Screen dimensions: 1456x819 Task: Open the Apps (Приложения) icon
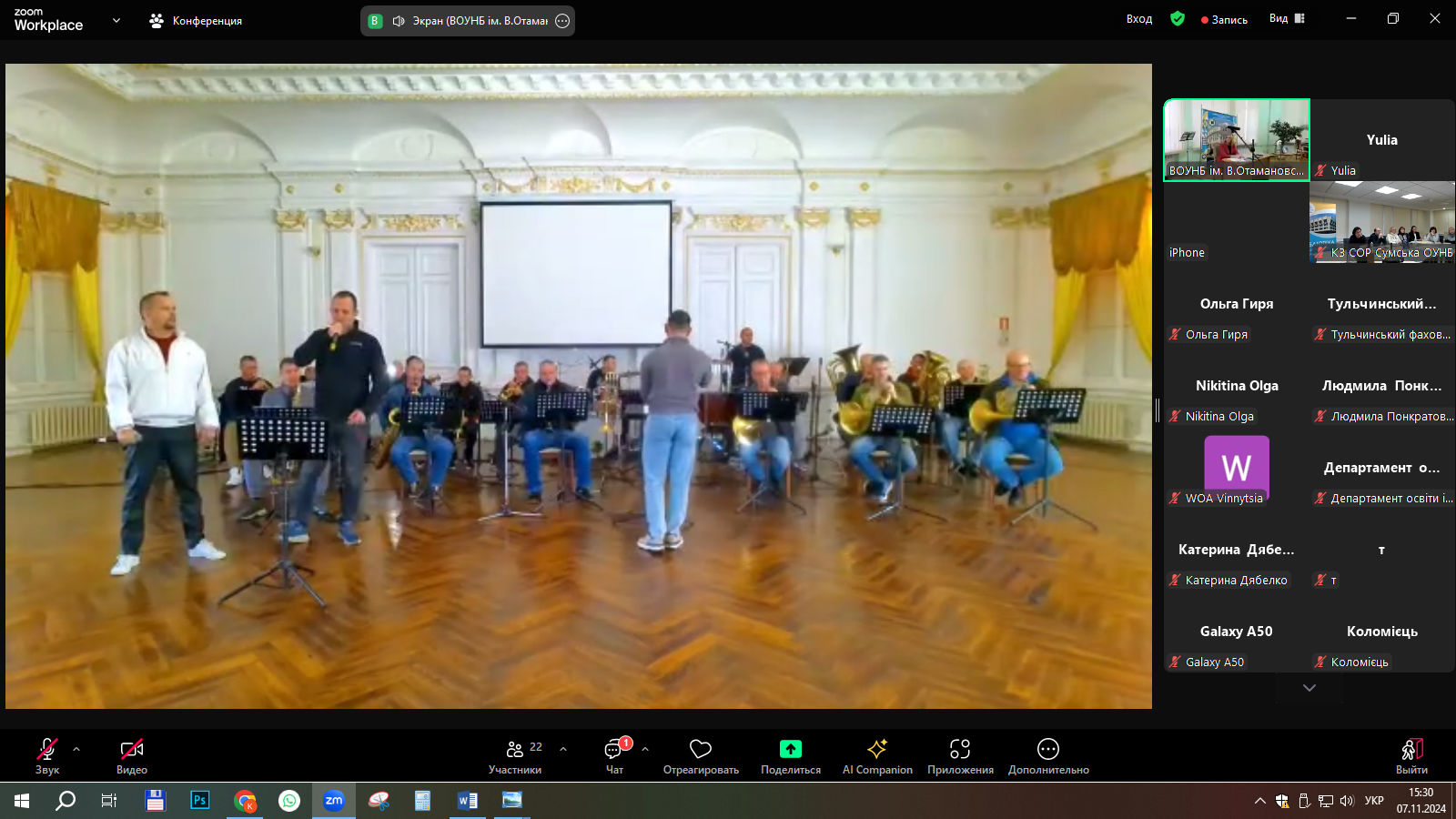[959, 749]
